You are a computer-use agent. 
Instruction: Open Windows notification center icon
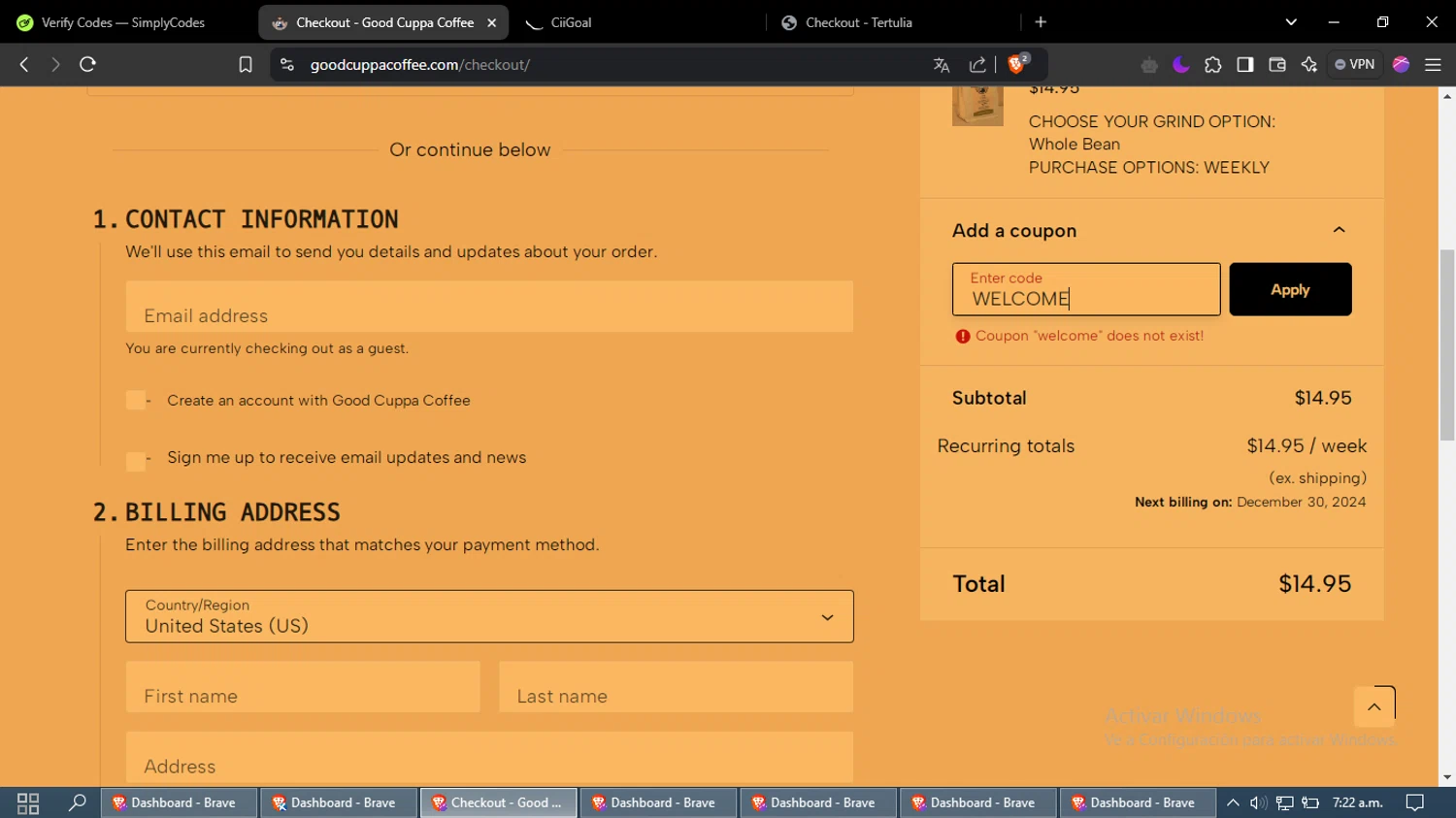pos(1415,803)
